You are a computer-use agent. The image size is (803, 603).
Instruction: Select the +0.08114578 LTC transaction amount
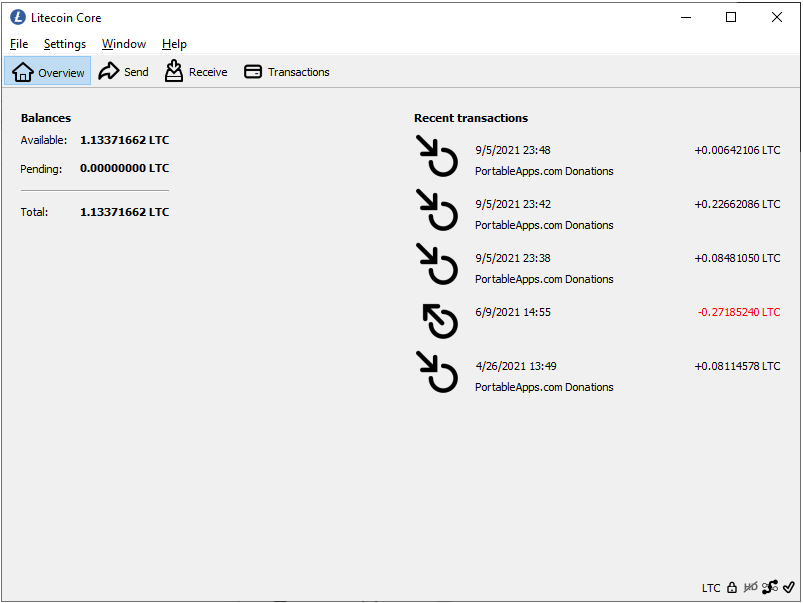coord(737,366)
